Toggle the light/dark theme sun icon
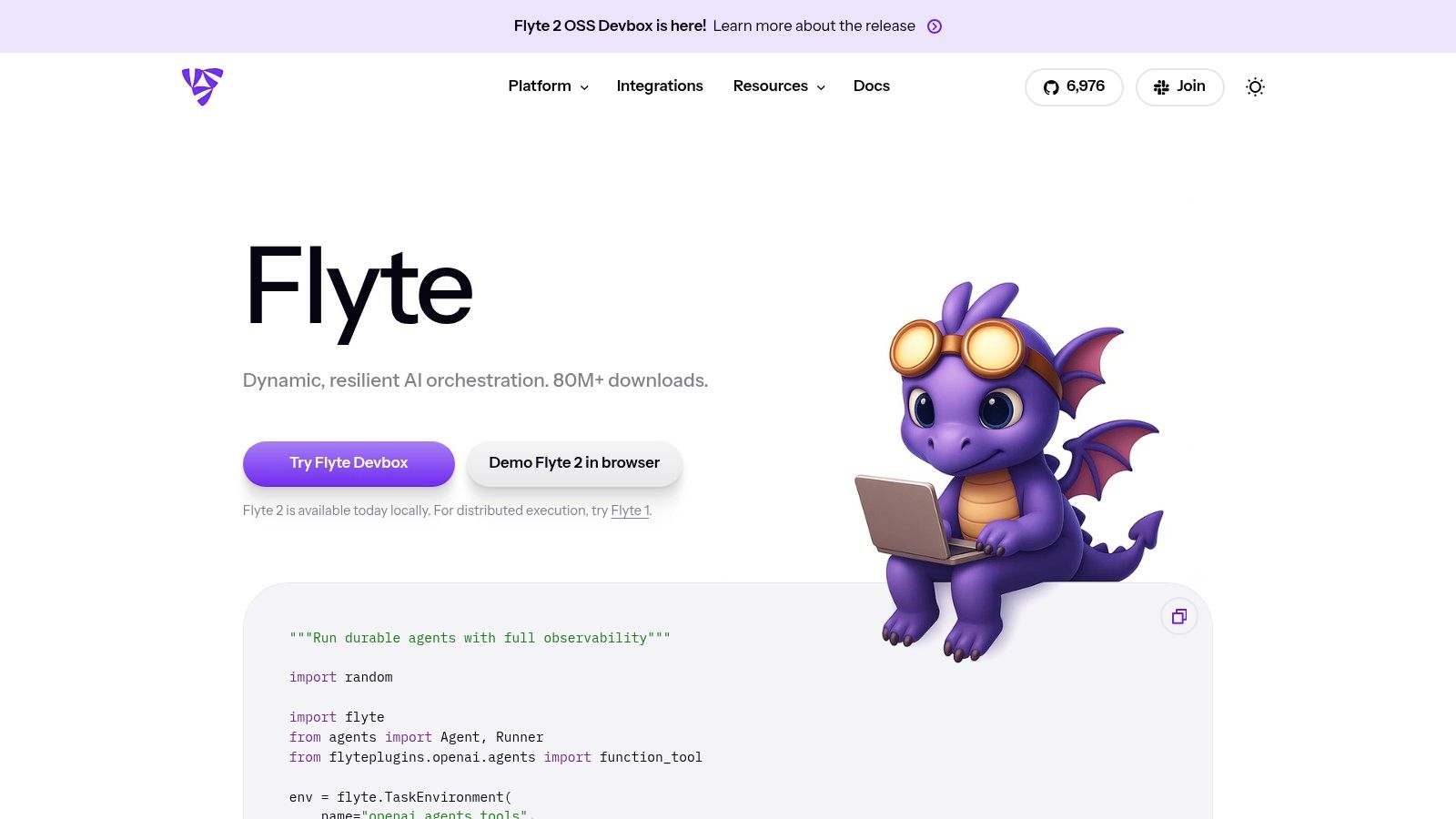Image resolution: width=1456 pixels, height=819 pixels. pyautogui.click(x=1255, y=87)
